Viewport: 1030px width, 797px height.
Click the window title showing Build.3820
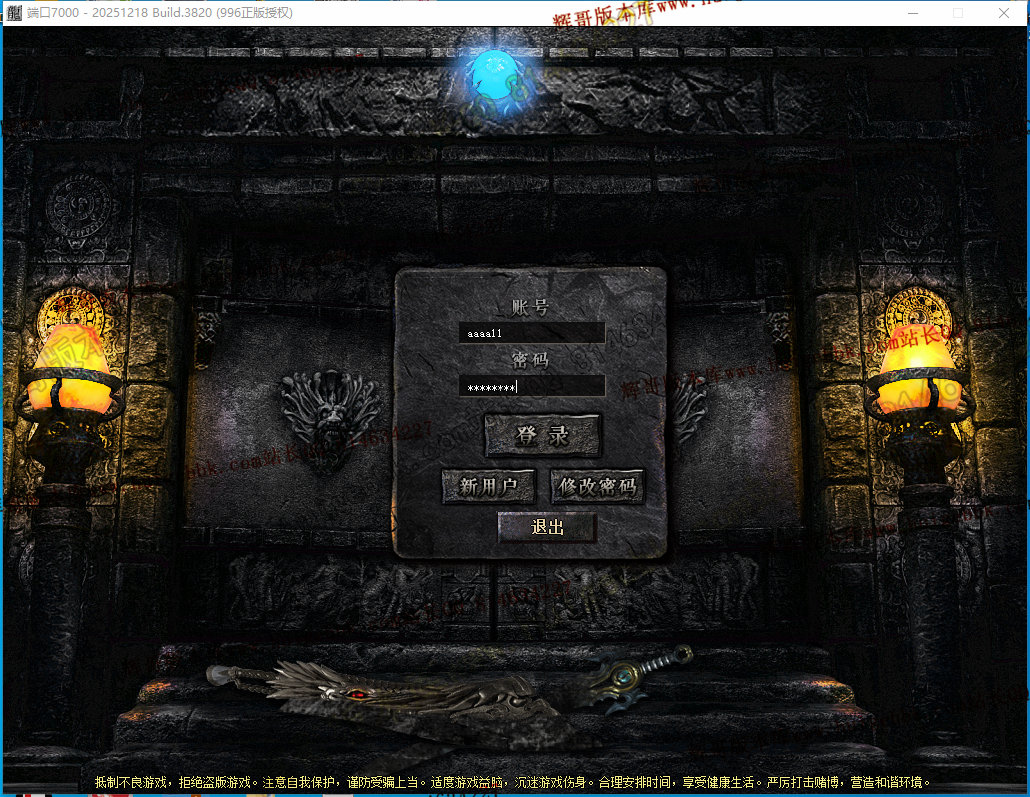tap(160, 13)
